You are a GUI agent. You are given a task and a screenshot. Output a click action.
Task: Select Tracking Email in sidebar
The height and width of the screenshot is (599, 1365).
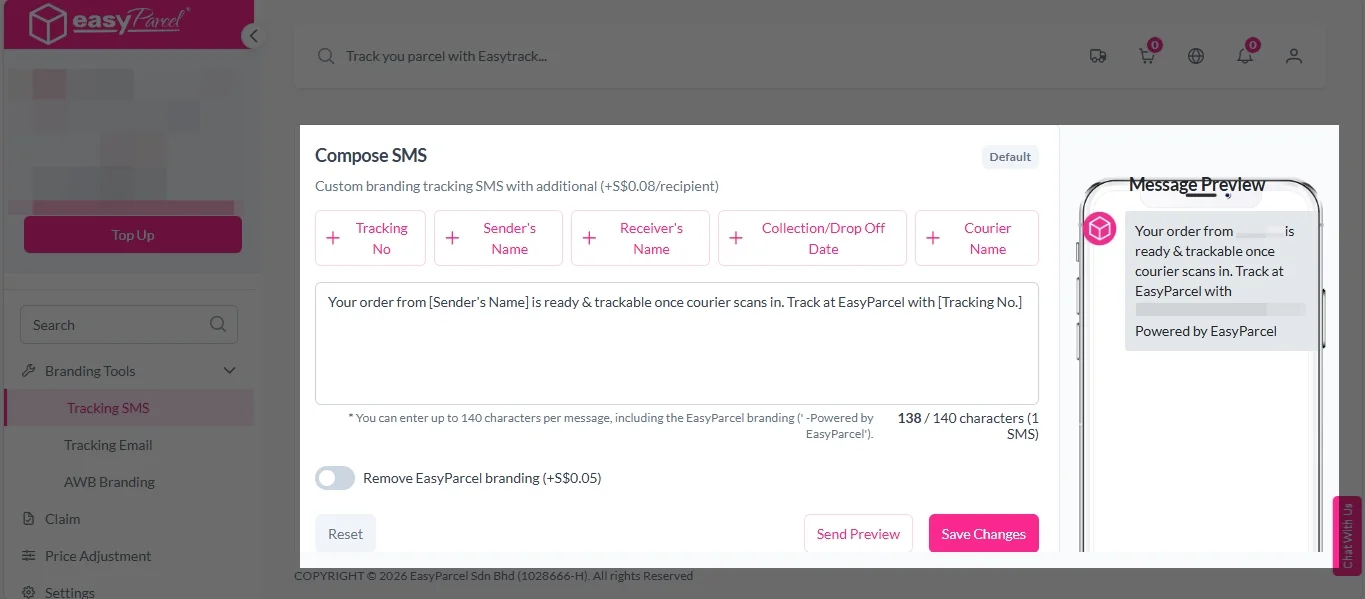tap(108, 445)
